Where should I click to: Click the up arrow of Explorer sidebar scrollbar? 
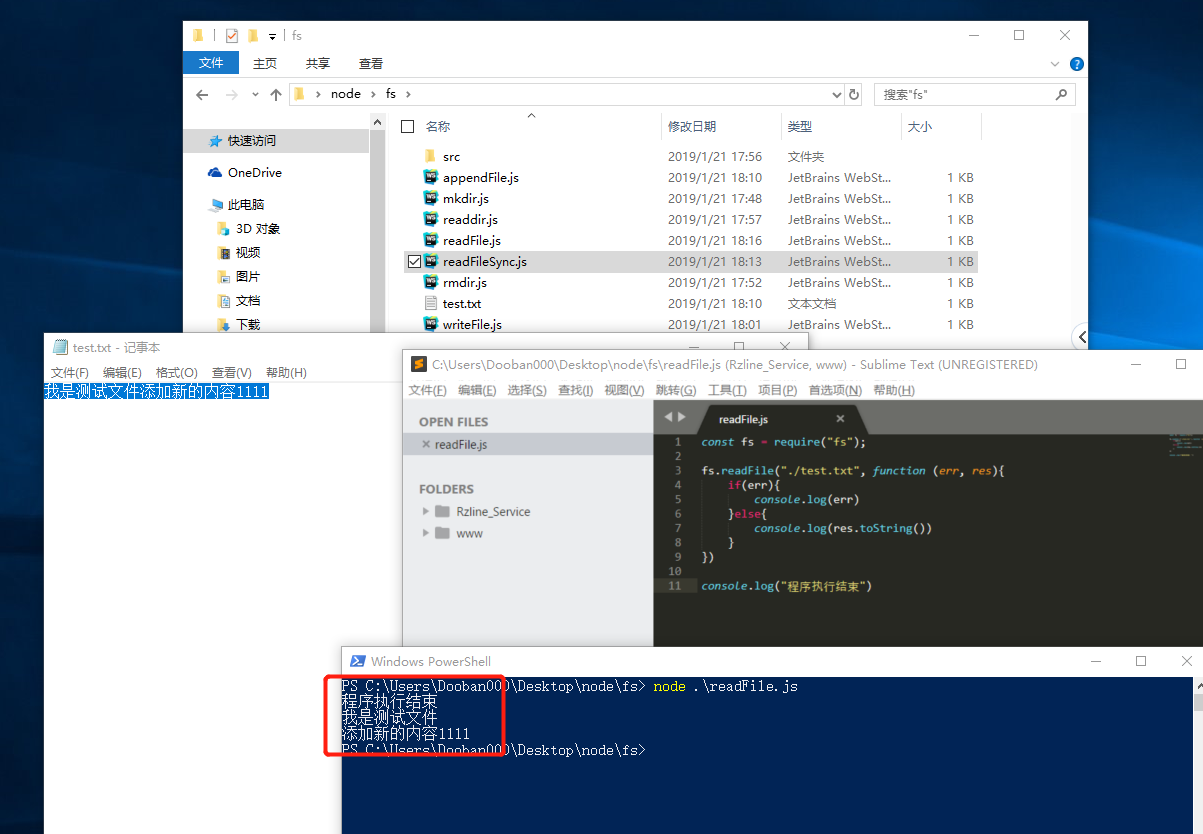[378, 122]
